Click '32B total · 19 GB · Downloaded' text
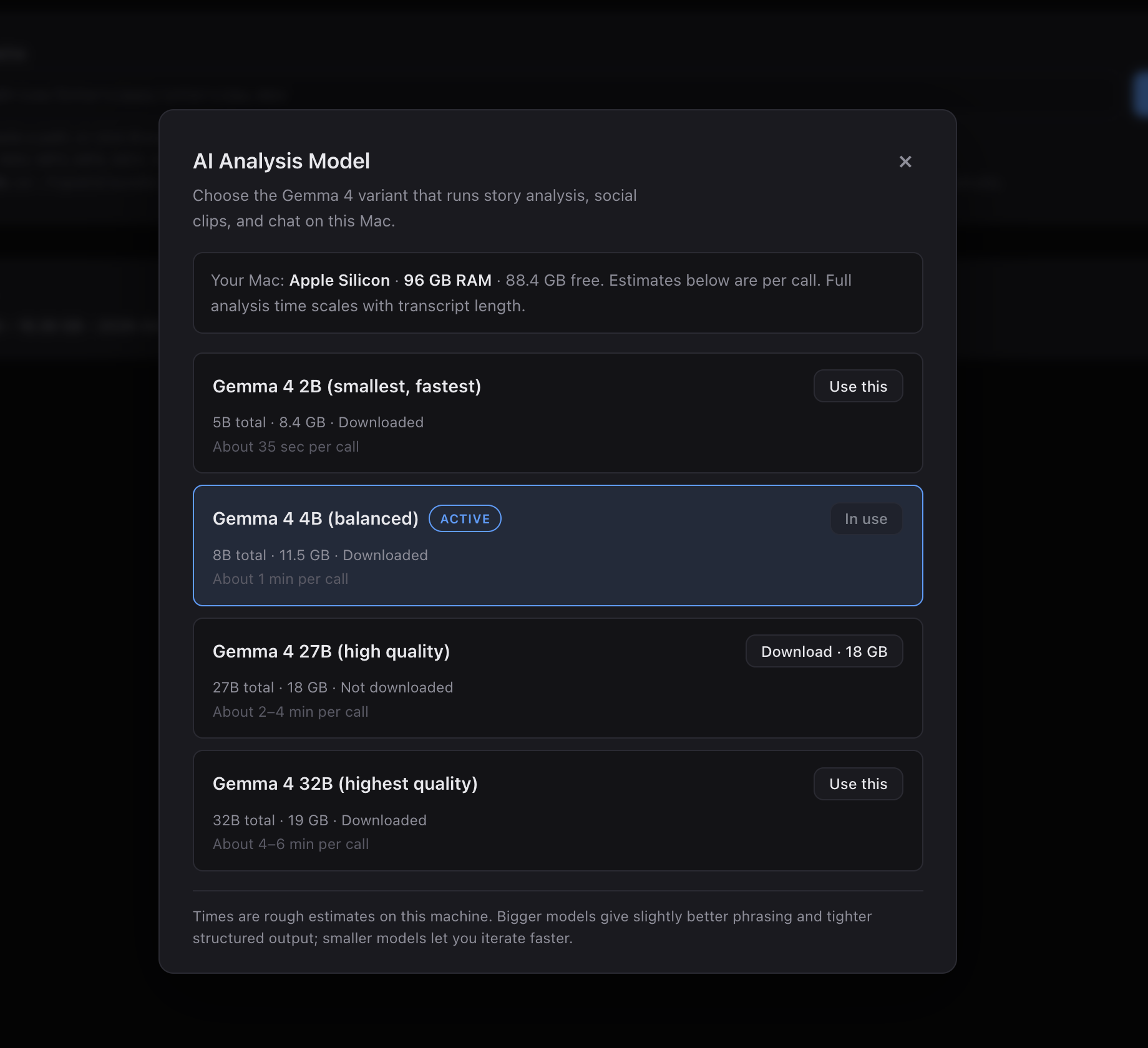This screenshot has height=1048, width=1148. tap(319, 820)
